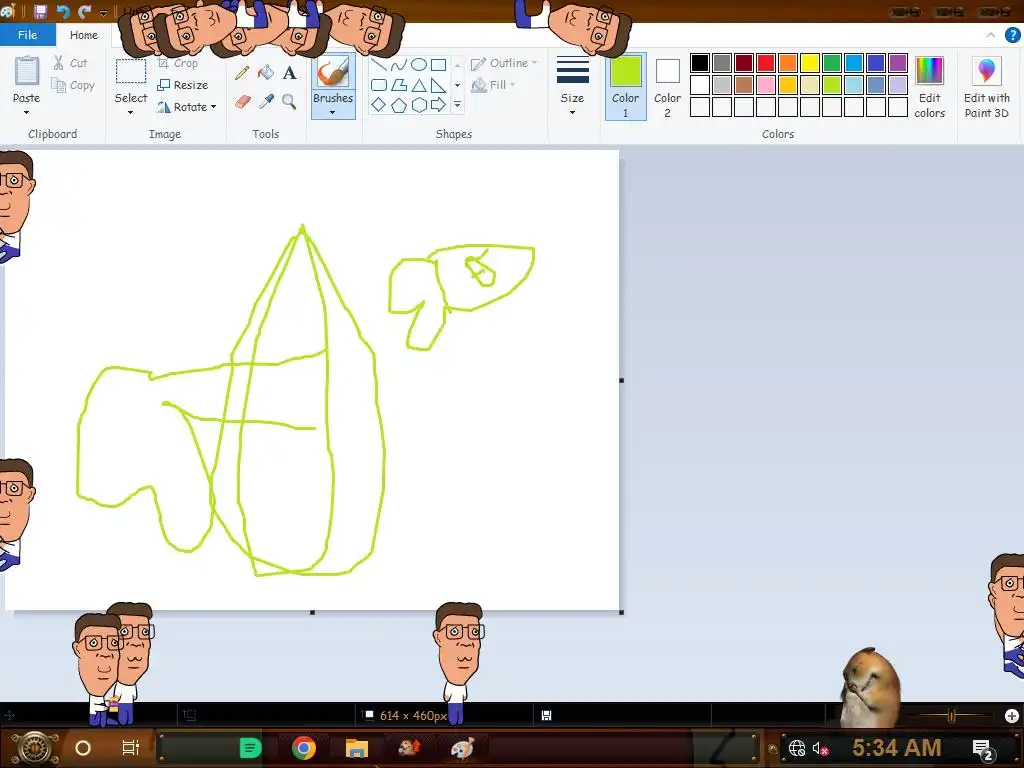This screenshot has width=1024, height=768.
Task: Pick the yellow color swatch
Action: (810, 63)
